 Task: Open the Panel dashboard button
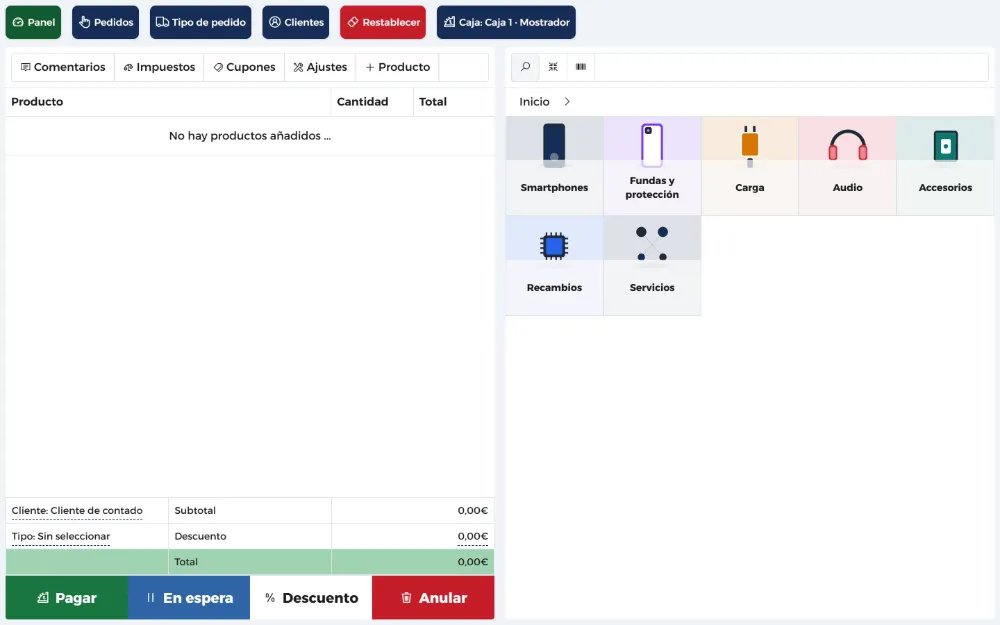click(33, 22)
